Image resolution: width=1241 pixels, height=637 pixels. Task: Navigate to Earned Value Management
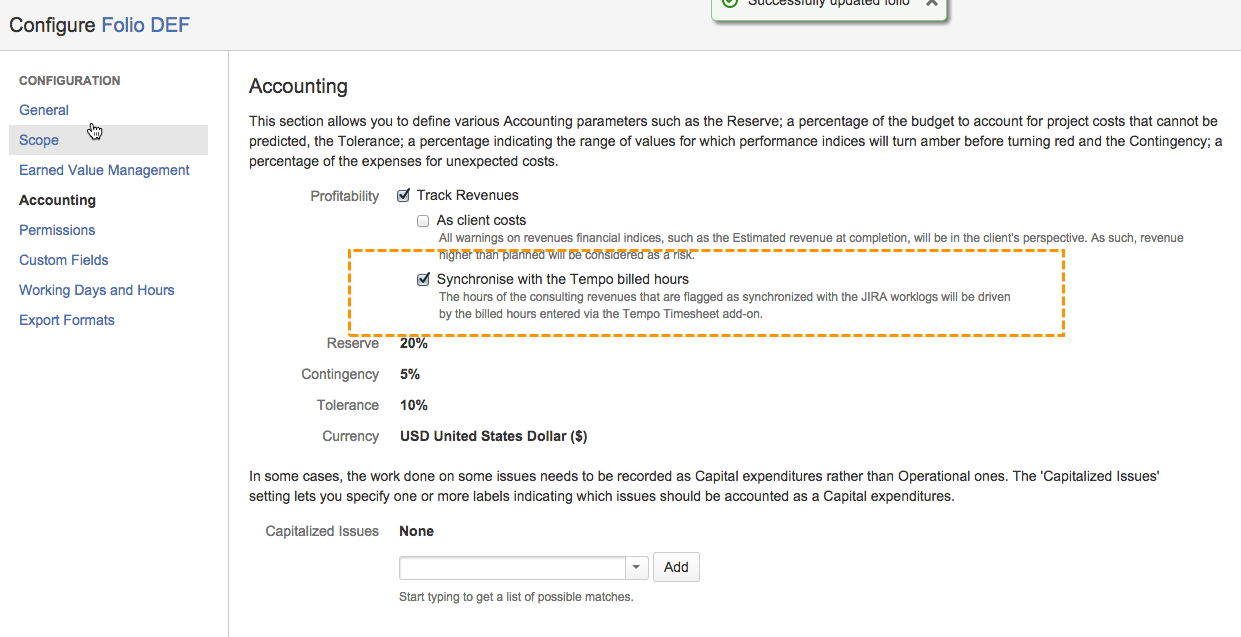tap(104, 170)
